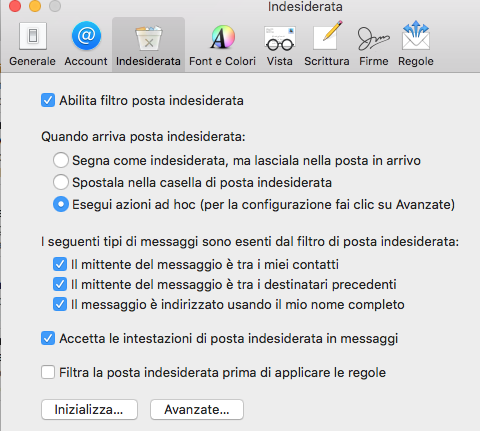Uncheck Accetta le intestazioni di posta indesiderata

(x=48, y=338)
